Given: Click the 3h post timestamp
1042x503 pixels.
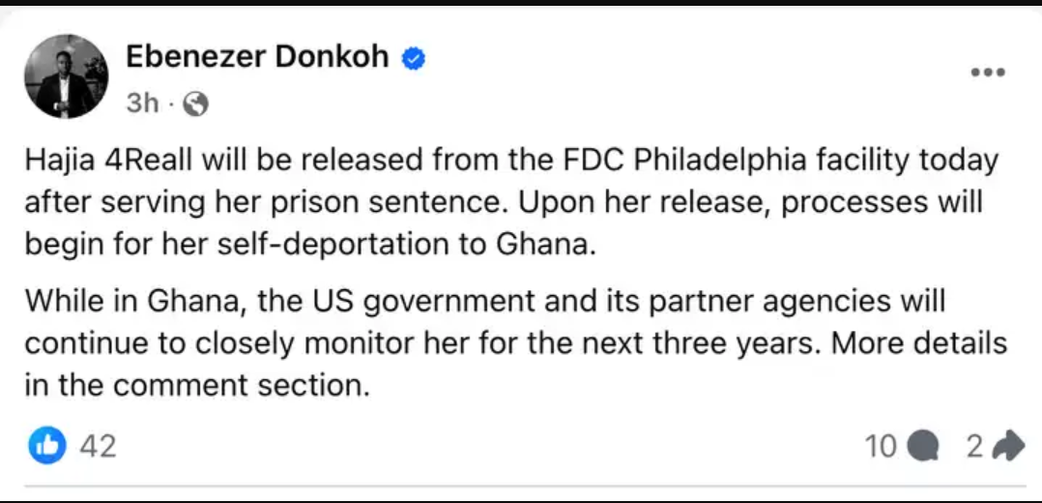Looking at the screenshot, I should (x=142, y=104).
